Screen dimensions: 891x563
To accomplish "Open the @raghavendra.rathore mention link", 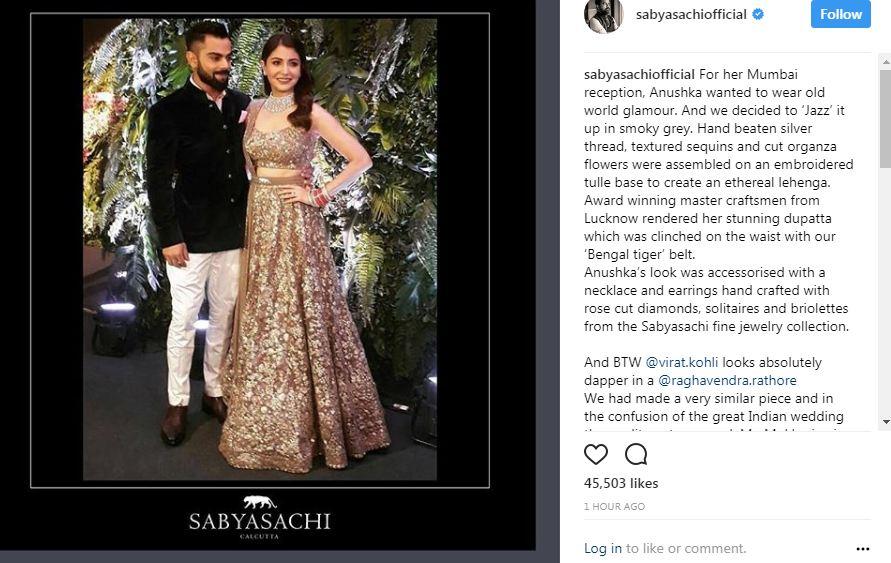I will tap(727, 380).
